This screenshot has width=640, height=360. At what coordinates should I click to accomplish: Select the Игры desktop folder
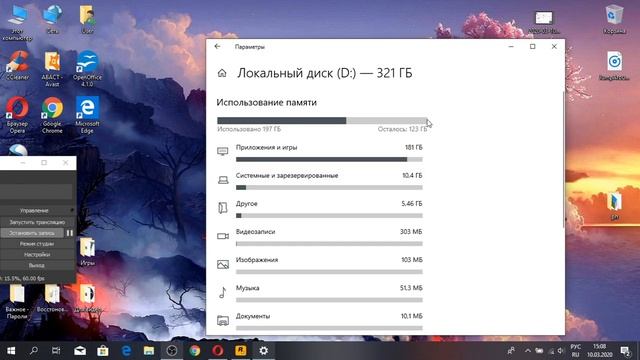click(87, 252)
